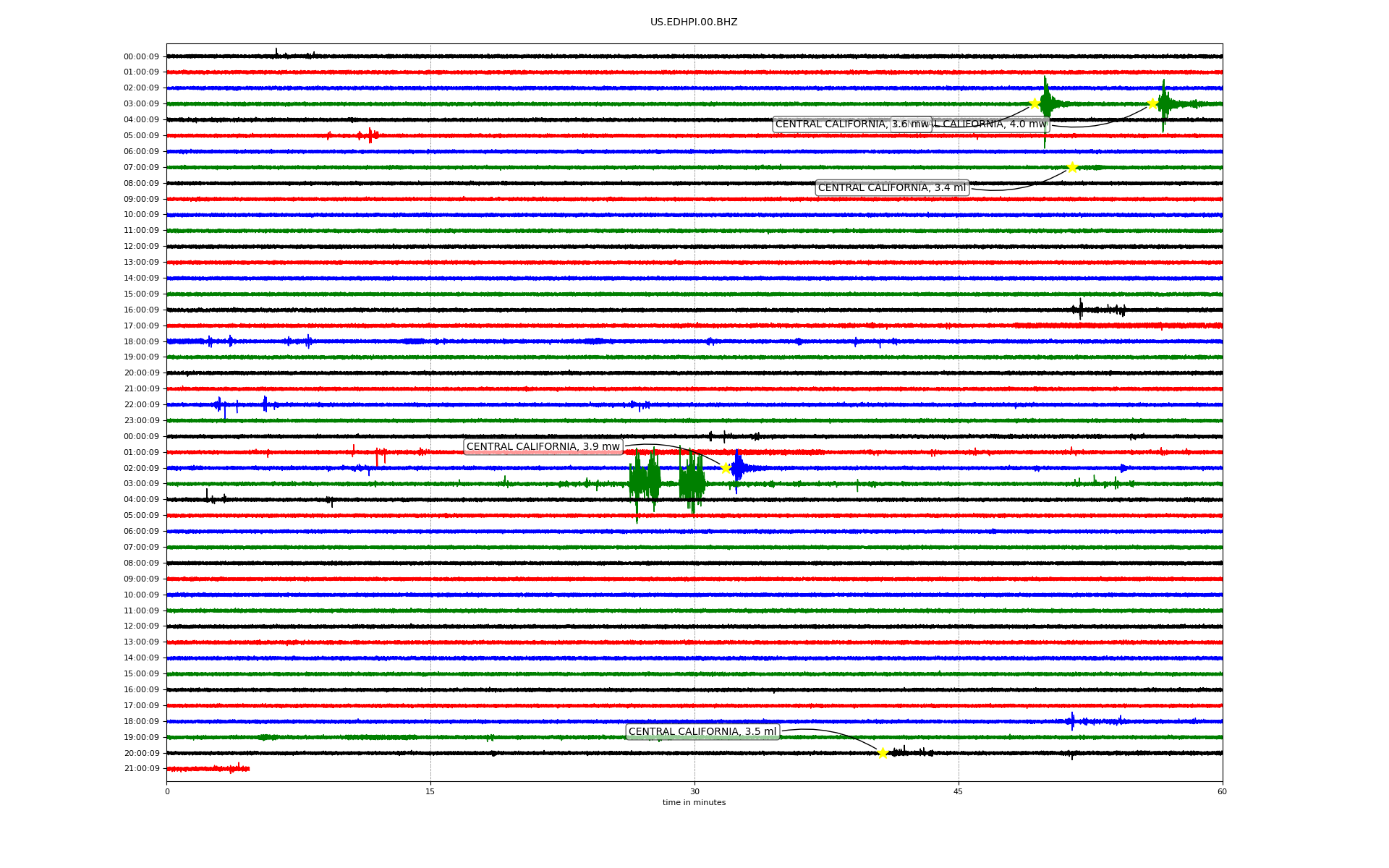Click the 60 tick at the axis end
The image size is (1389, 868).
[1222, 791]
